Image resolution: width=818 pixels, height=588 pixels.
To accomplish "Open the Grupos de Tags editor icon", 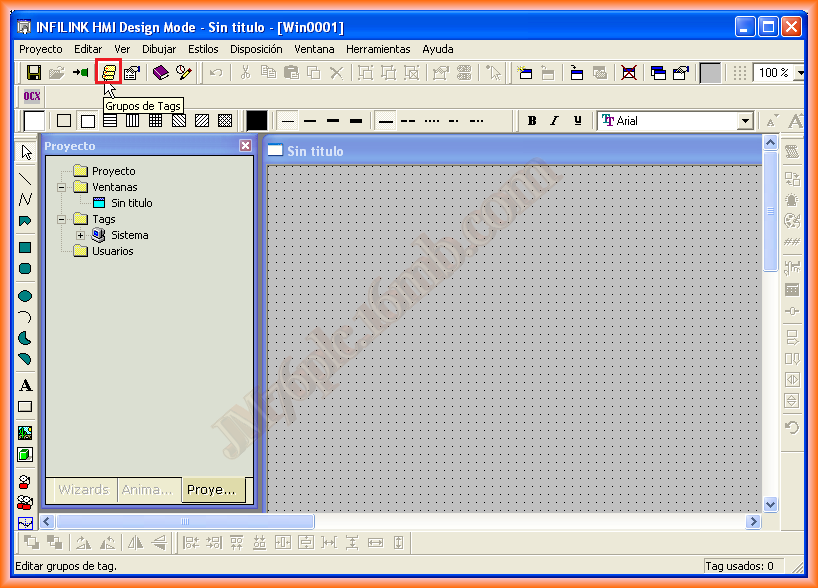I will point(108,72).
